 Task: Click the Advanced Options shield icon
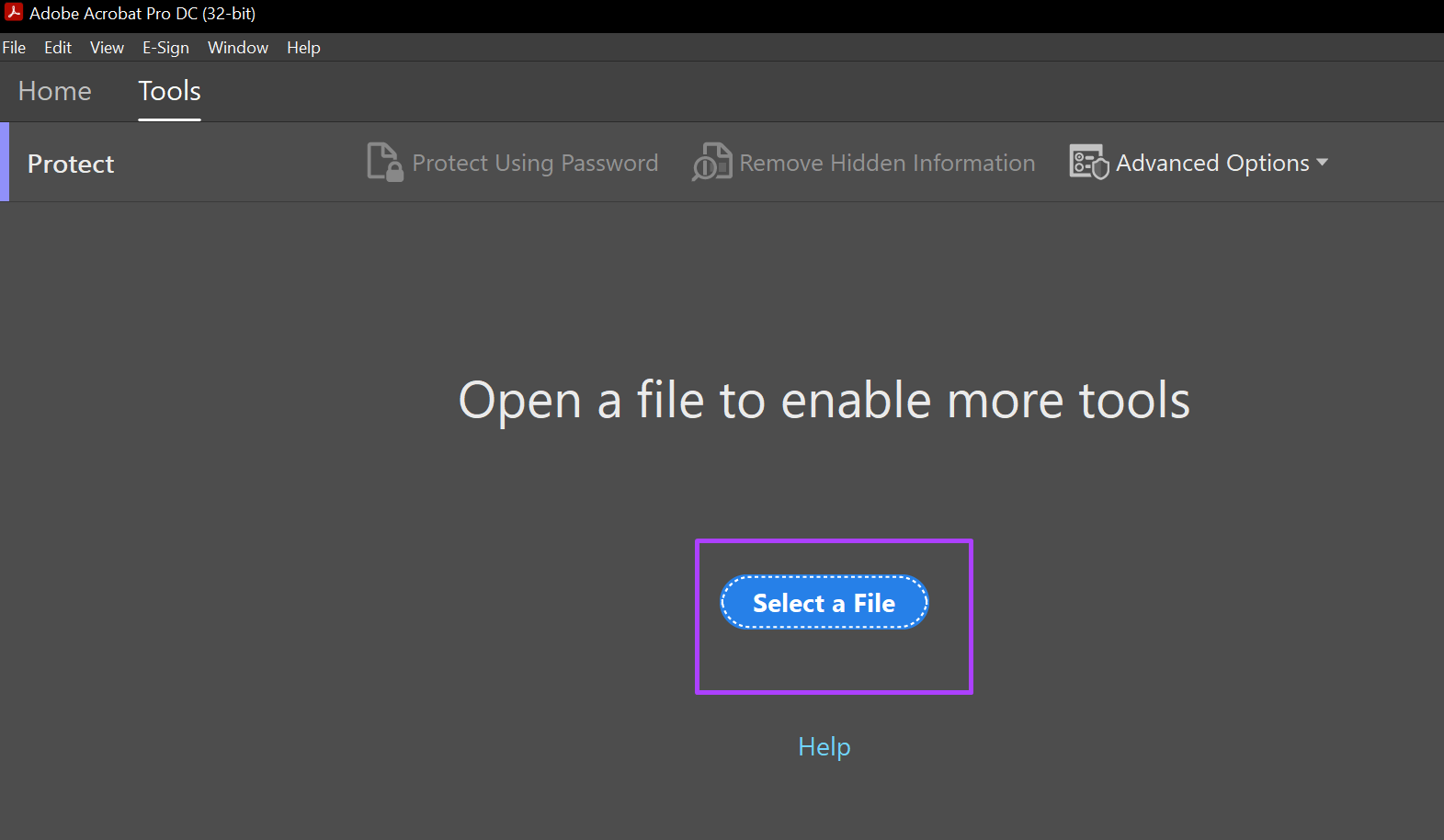click(x=1089, y=163)
